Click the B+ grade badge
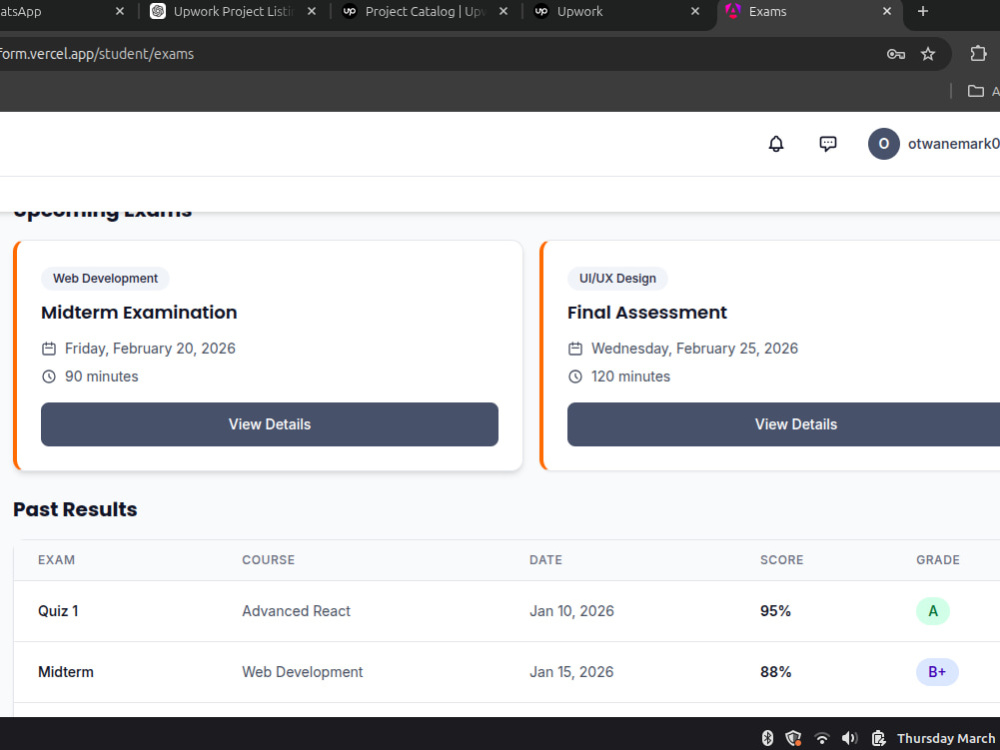This screenshot has width=1000, height=750. [938, 672]
